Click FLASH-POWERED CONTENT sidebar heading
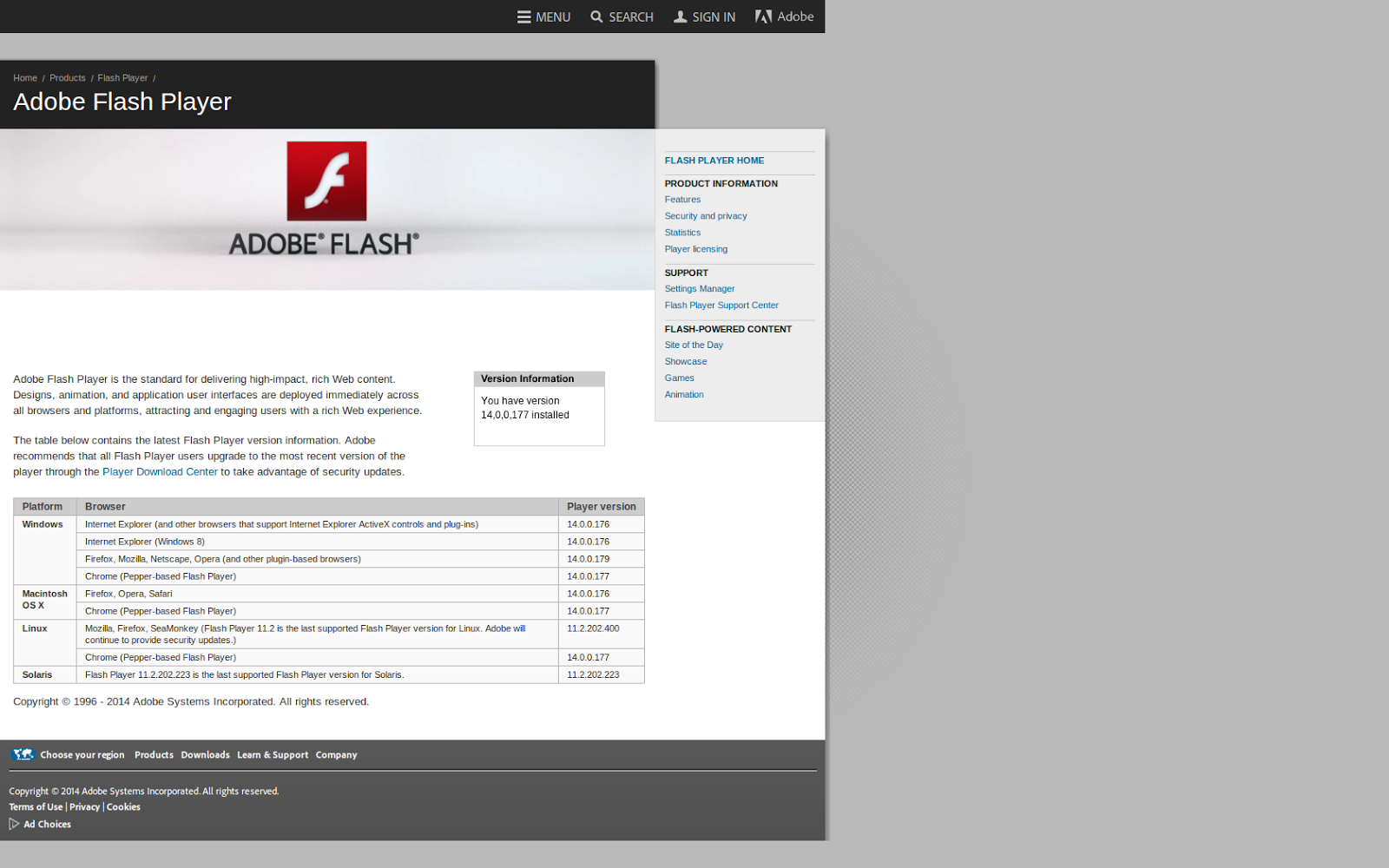1389x868 pixels. tap(728, 330)
